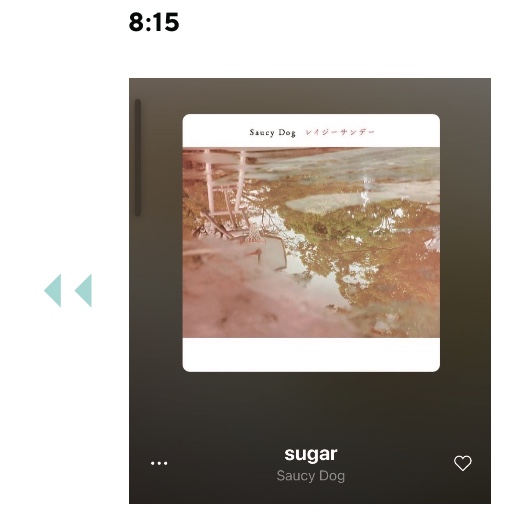Click the left triangle of the rewind arrows
The image size is (508, 526).
click(x=53, y=291)
